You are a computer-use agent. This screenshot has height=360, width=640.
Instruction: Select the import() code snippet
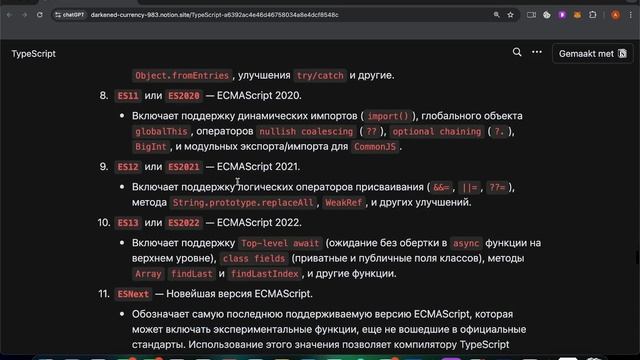387,116
